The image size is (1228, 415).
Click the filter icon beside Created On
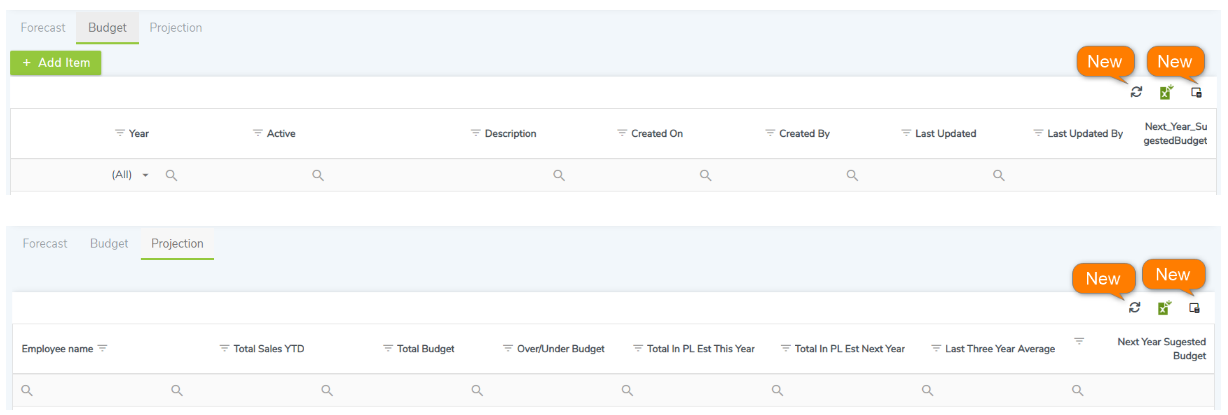(622, 133)
